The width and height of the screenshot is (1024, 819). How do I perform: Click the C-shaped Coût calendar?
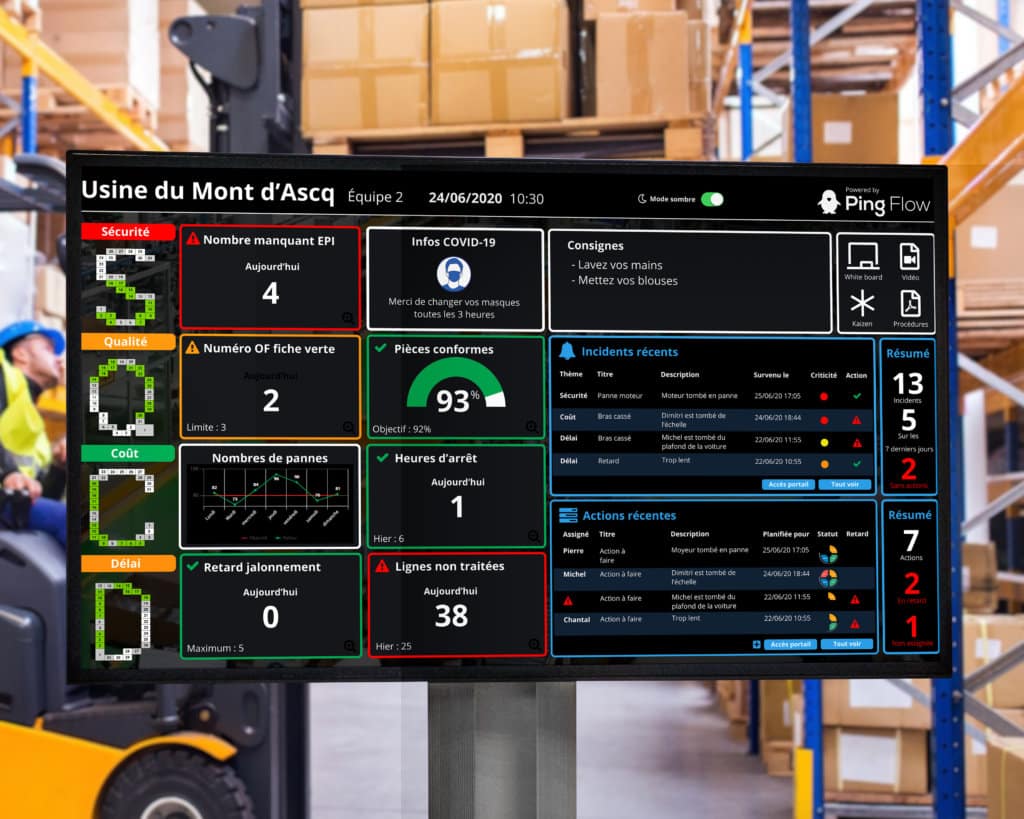click(x=122, y=507)
